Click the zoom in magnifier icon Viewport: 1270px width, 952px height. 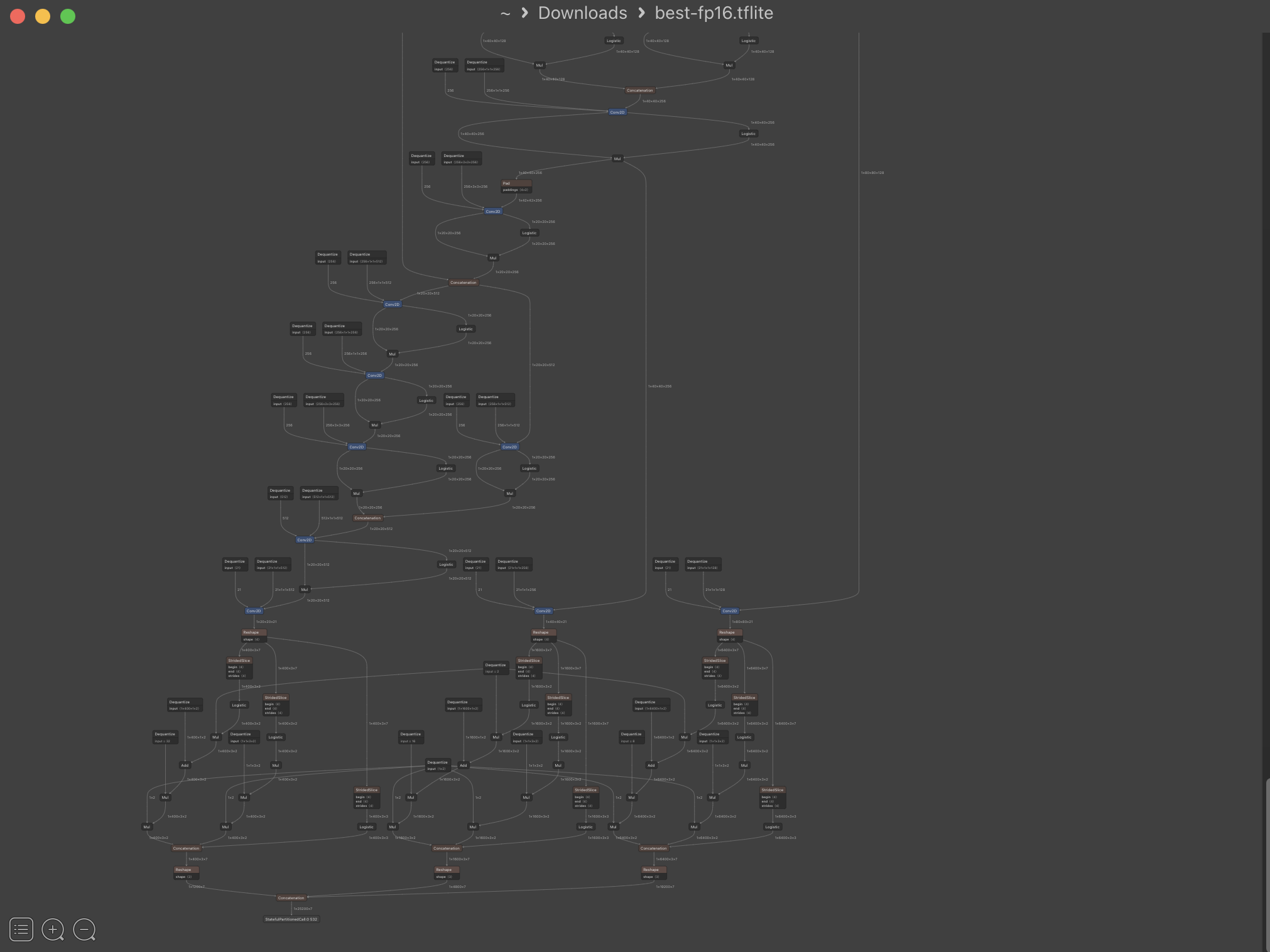coord(53,929)
